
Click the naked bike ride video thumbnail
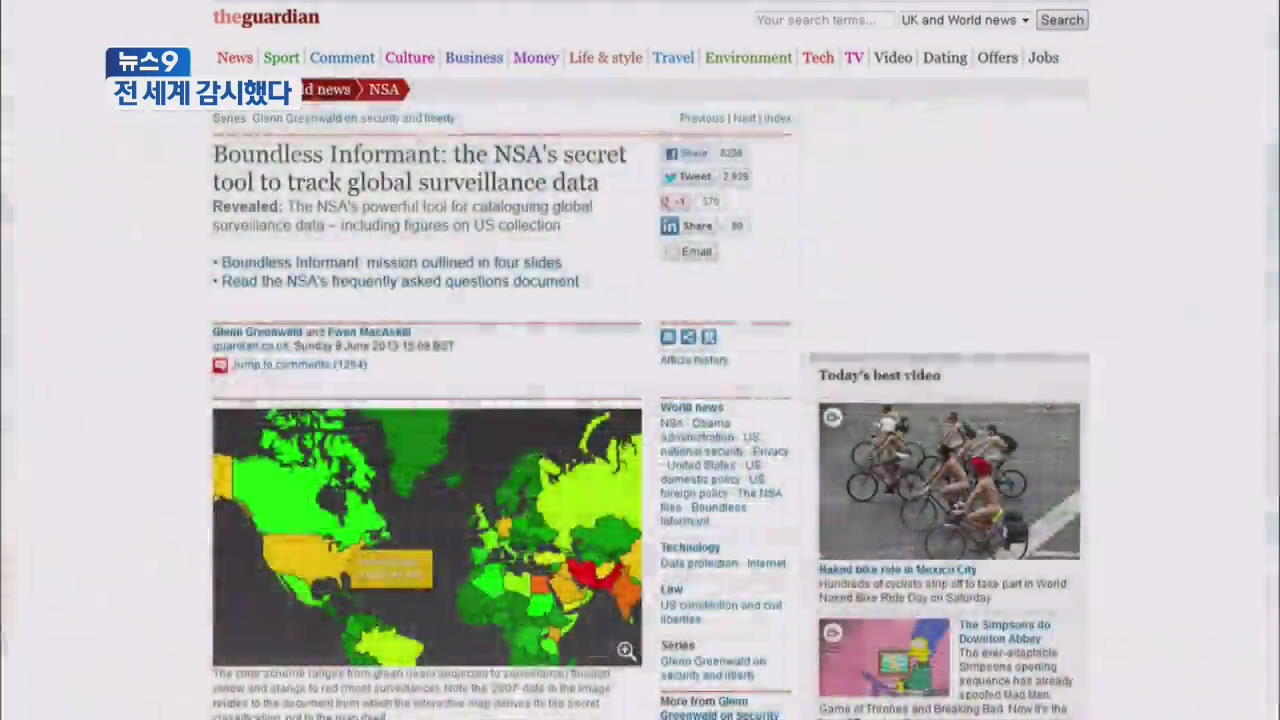tap(949, 481)
